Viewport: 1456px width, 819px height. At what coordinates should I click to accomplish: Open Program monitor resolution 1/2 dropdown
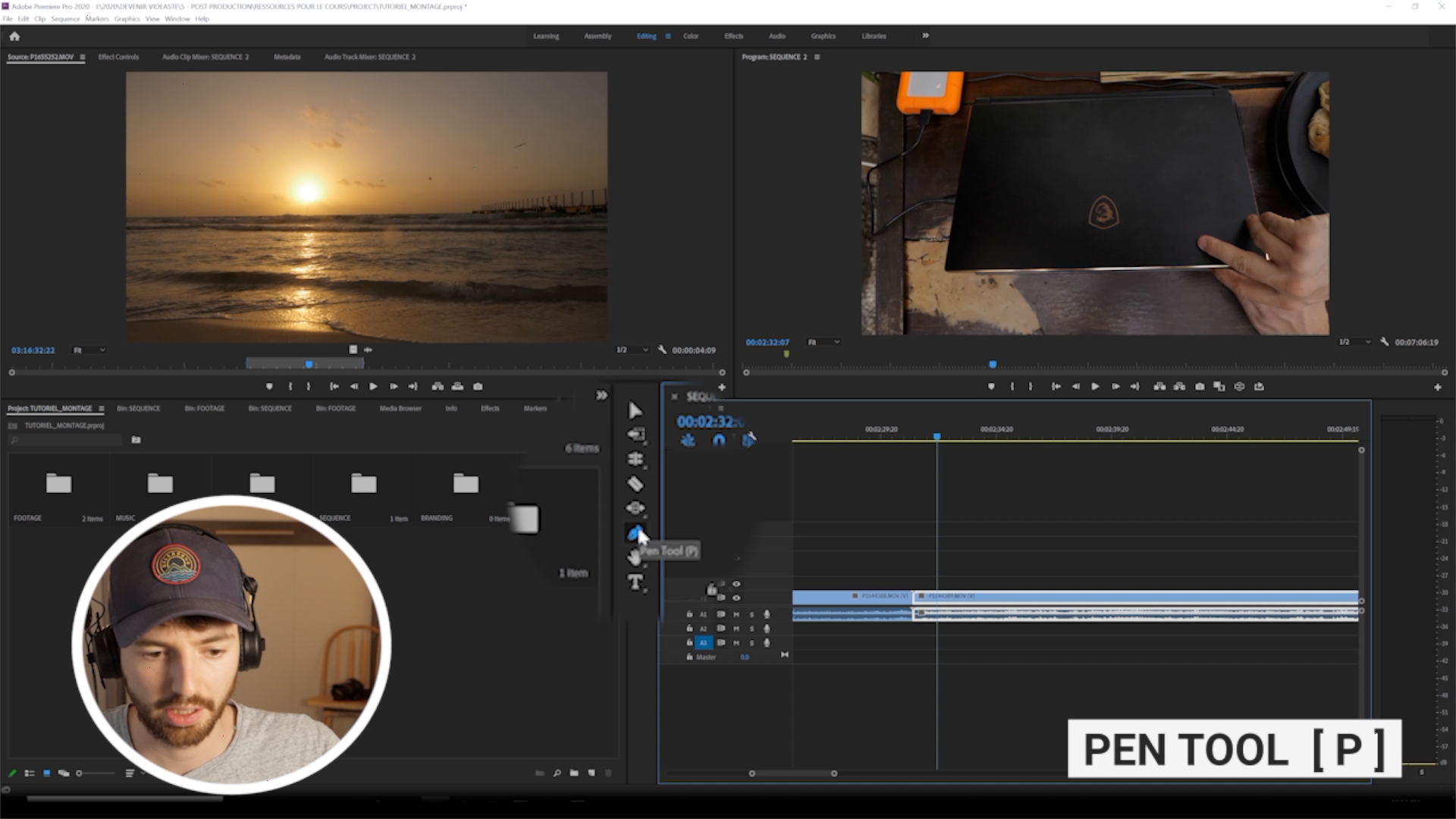coord(1354,342)
